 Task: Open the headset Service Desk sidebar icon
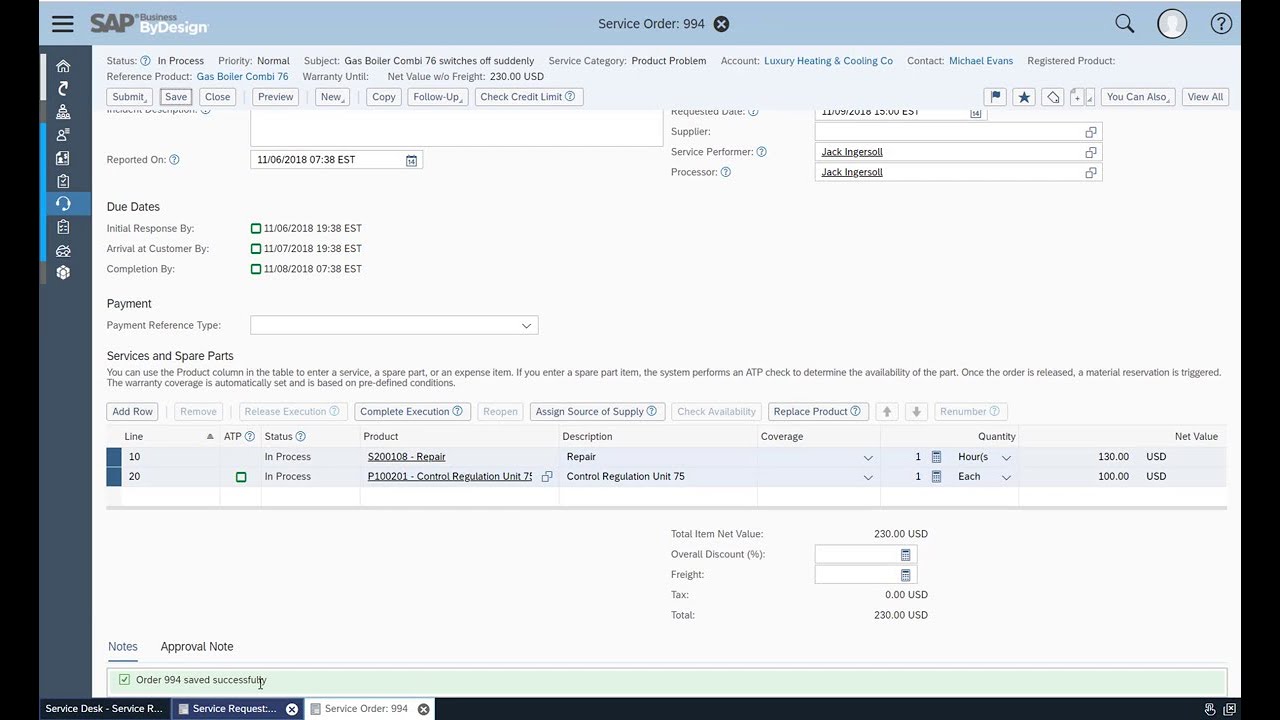tap(63, 204)
